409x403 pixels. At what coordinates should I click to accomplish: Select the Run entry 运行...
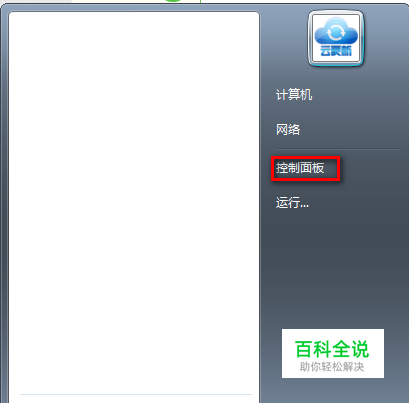click(x=292, y=202)
